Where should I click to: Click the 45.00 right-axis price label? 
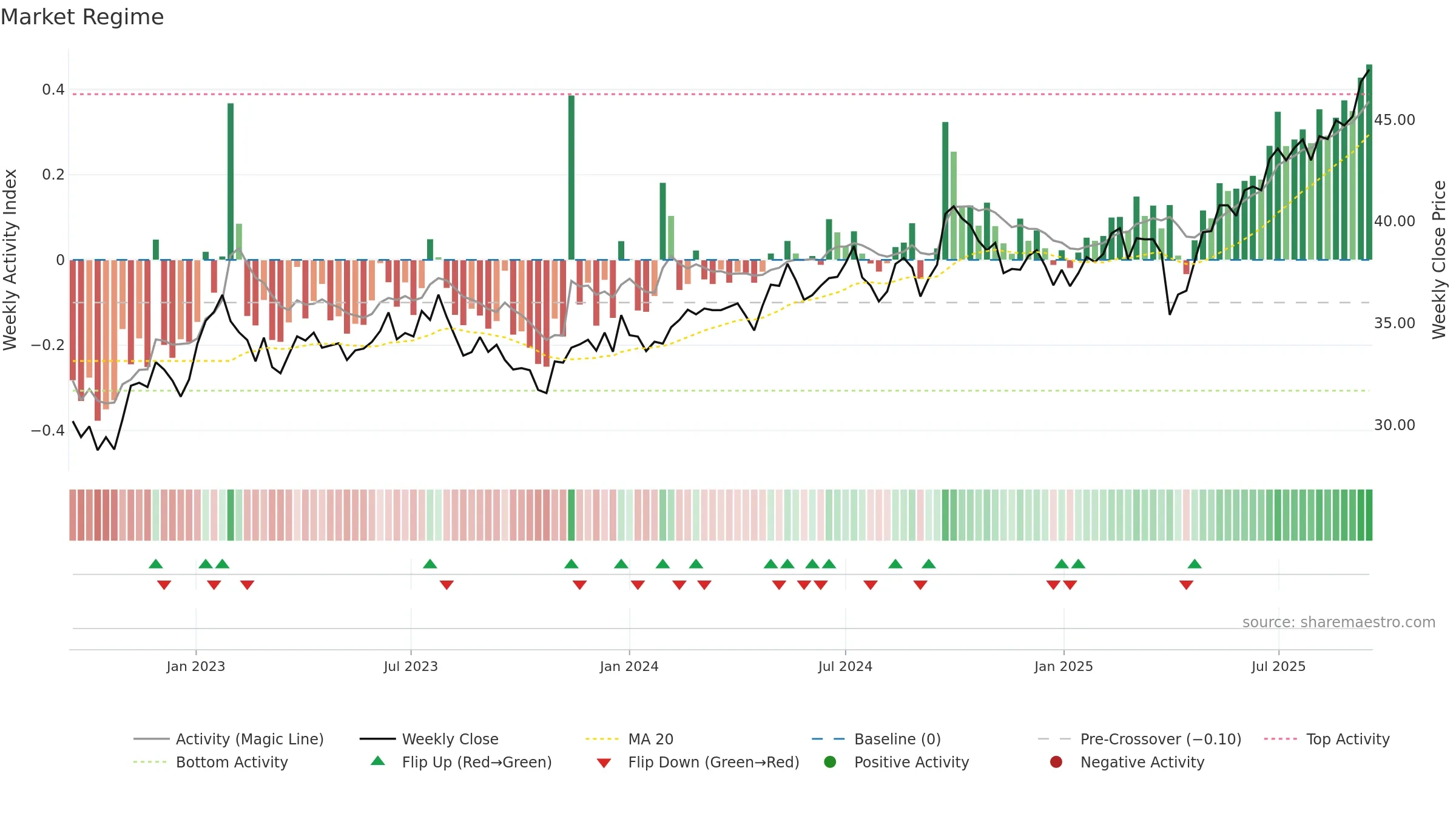pos(1395,120)
